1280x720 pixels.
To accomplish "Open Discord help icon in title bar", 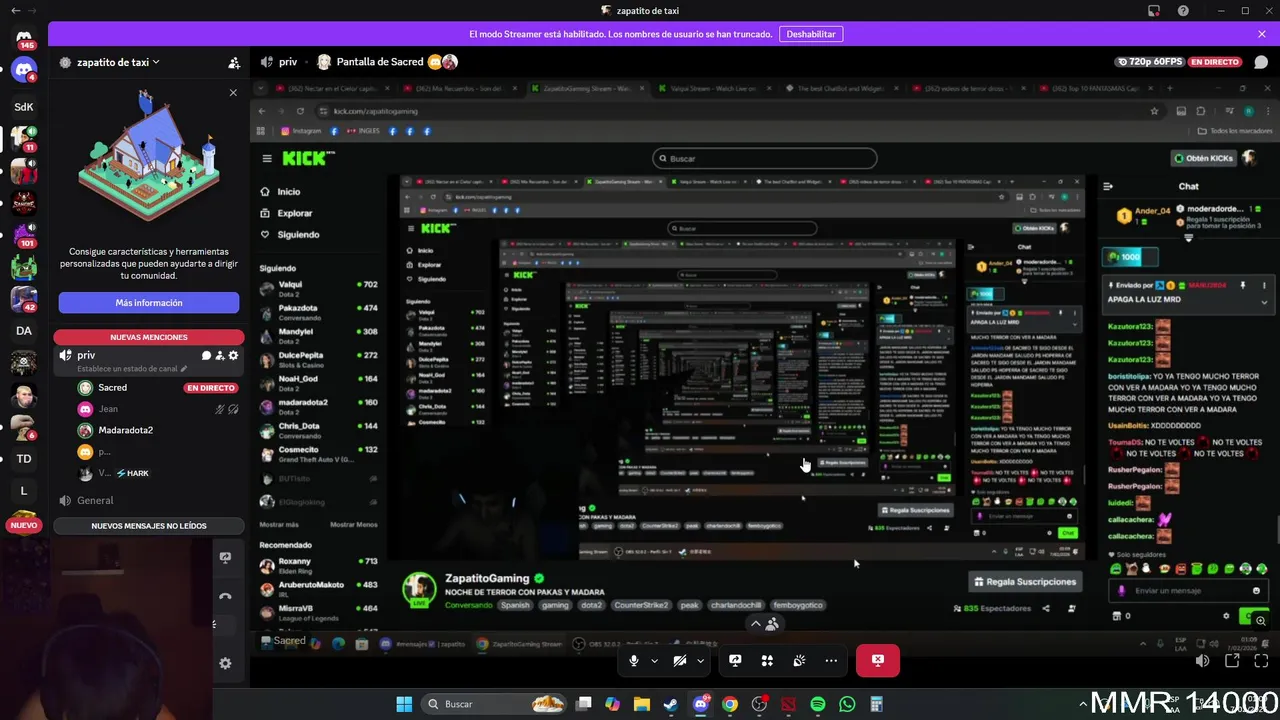I will tap(1183, 11).
